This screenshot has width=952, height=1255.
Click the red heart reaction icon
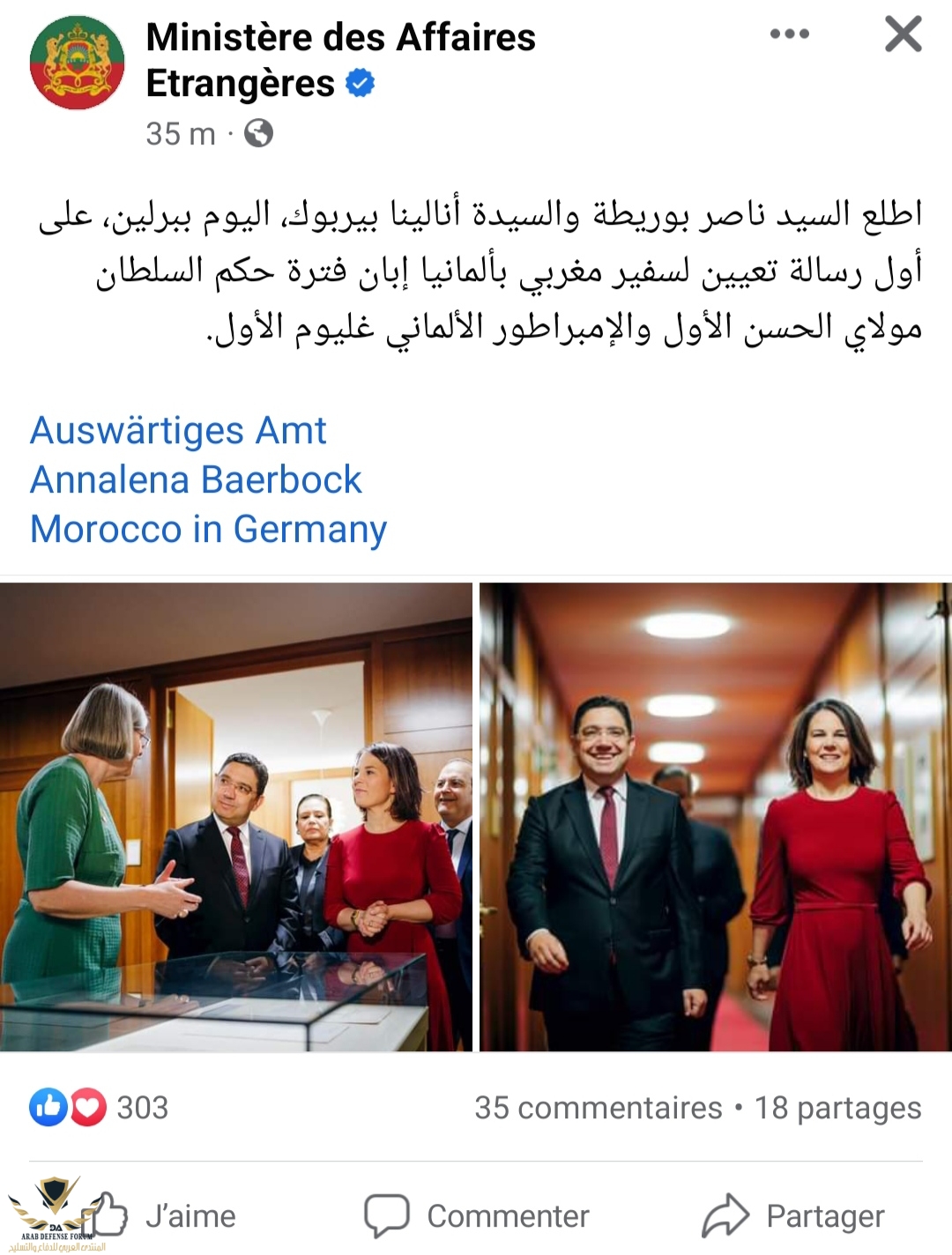(88, 1107)
